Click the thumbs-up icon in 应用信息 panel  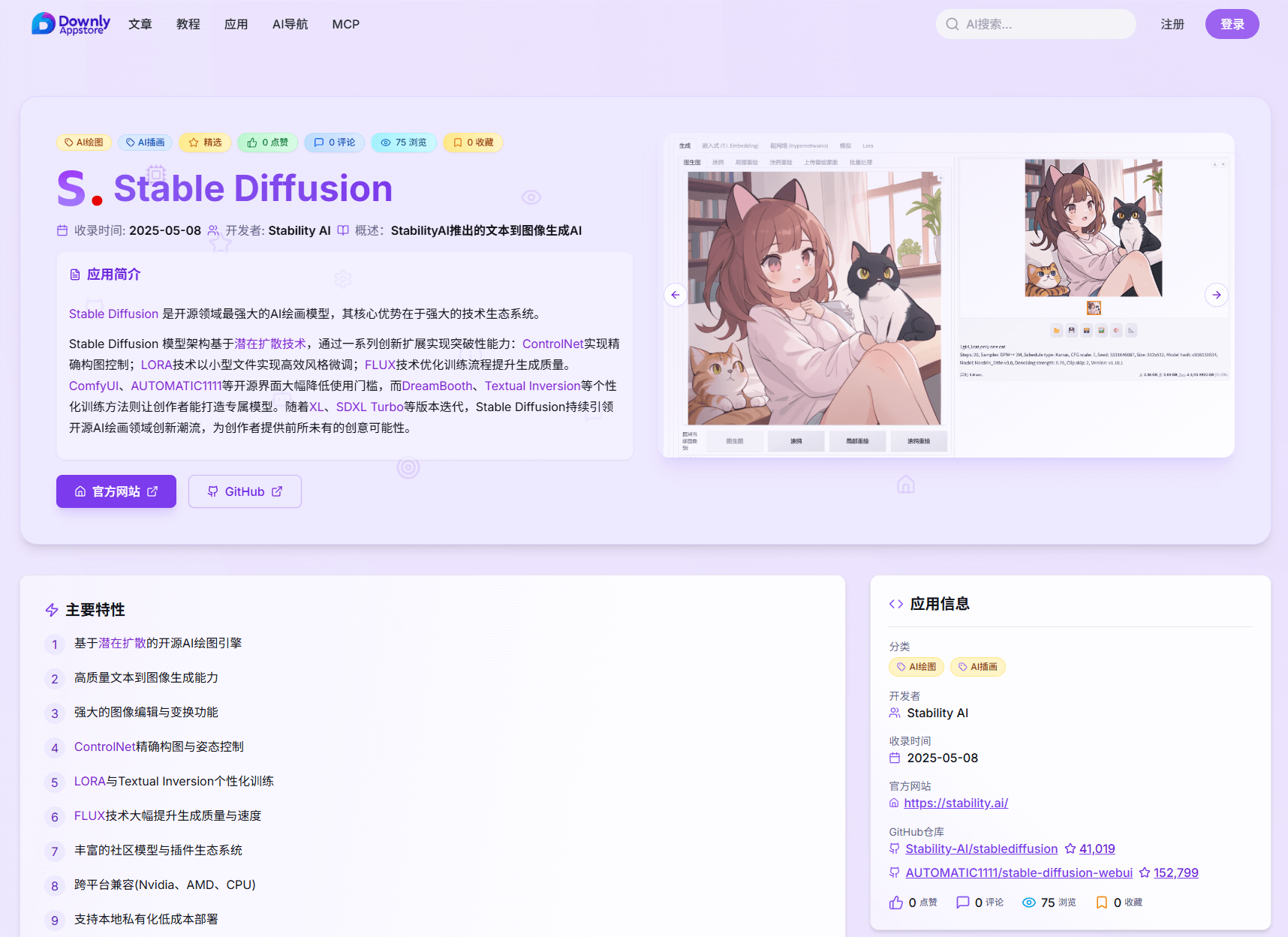click(896, 902)
